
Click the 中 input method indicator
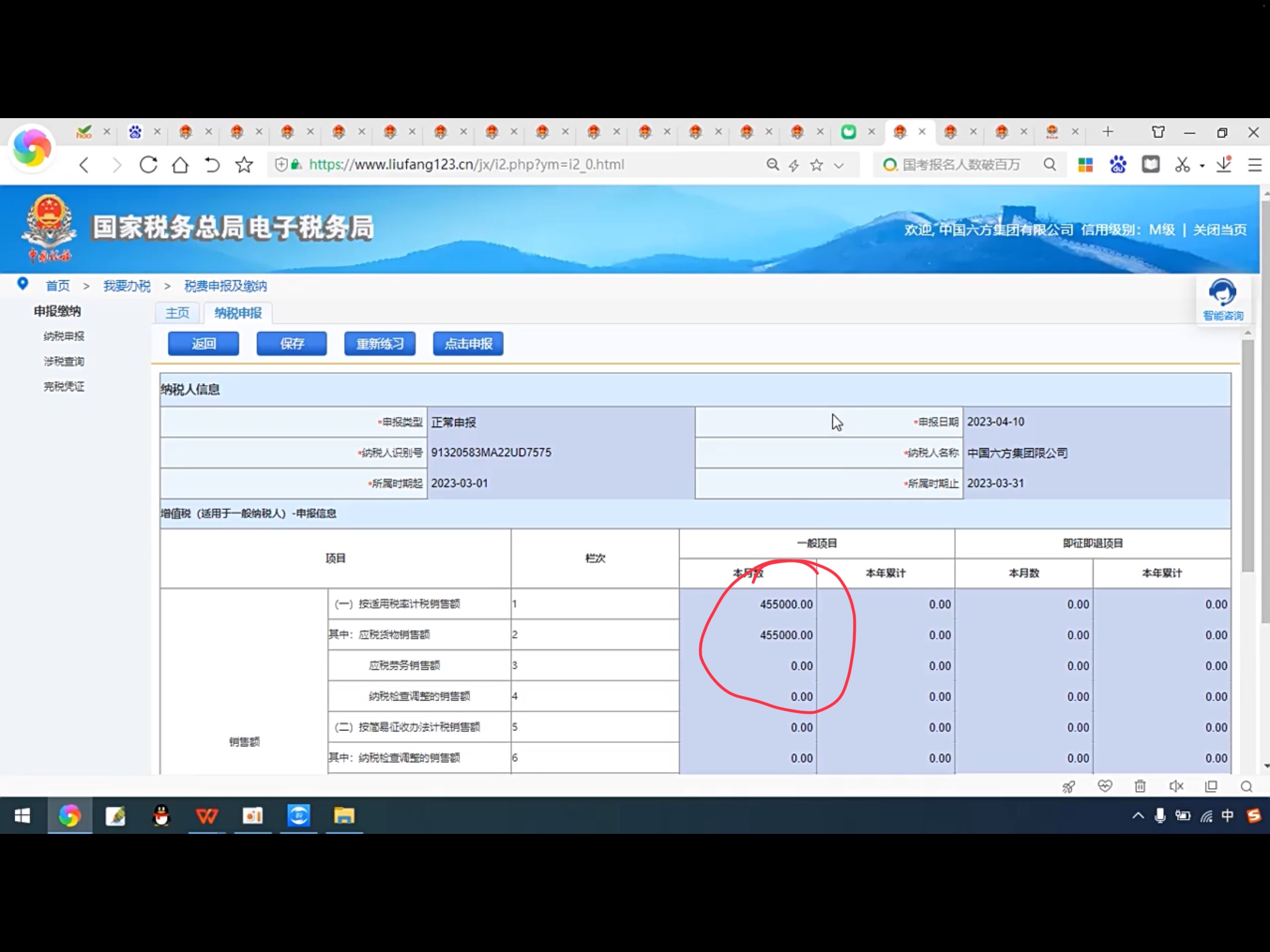[x=1228, y=816]
